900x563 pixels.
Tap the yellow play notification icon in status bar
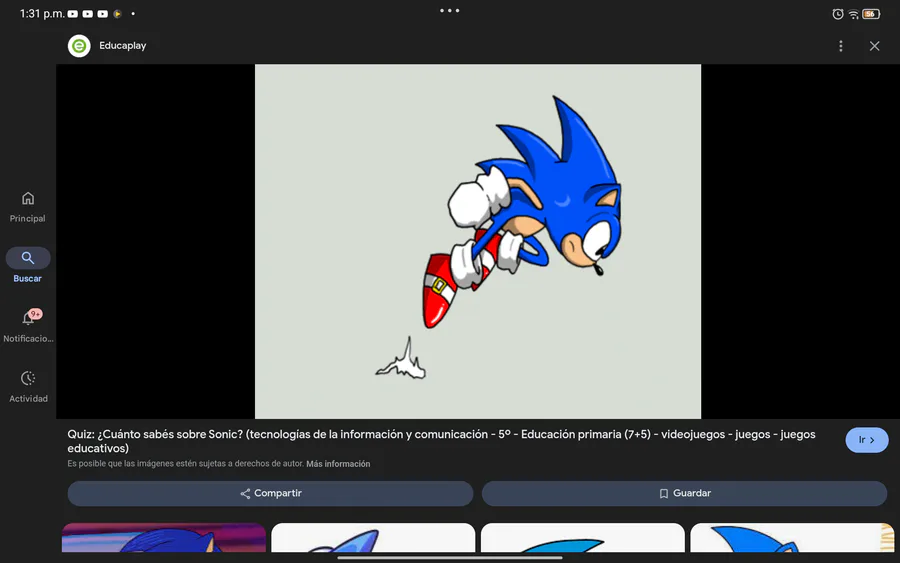pyautogui.click(x=117, y=14)
